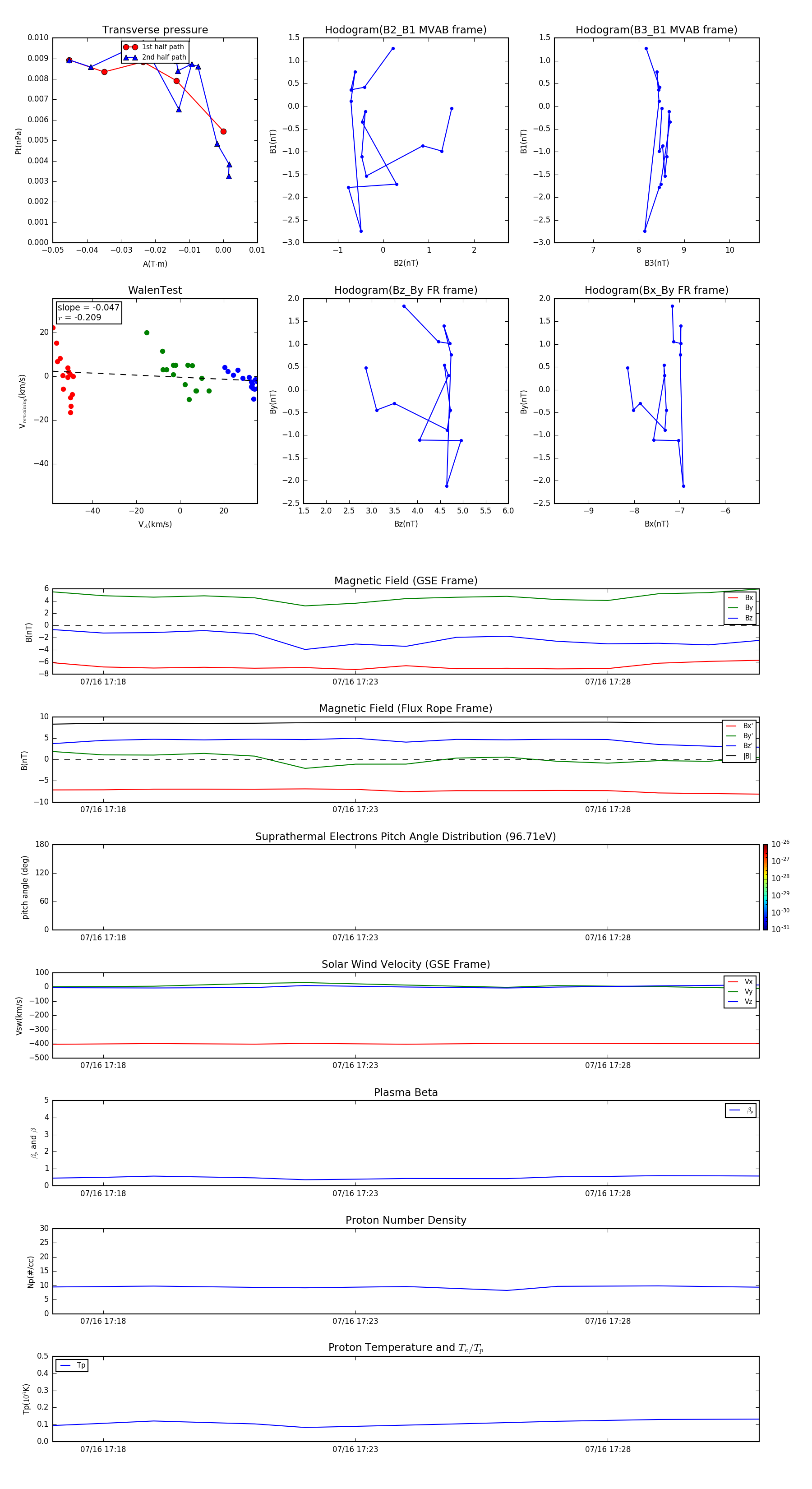The image size is (812, 1489).
Task: Select the "By'" entry in Flux Rope legend
Action: point(740,736)
